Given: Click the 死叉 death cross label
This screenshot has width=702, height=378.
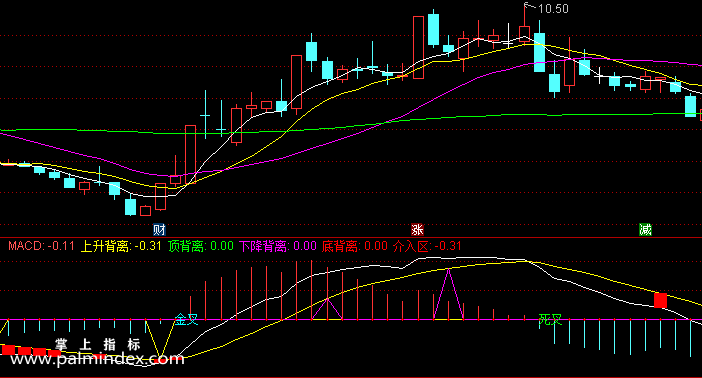Looking at the screenshot, I should 550,319.
